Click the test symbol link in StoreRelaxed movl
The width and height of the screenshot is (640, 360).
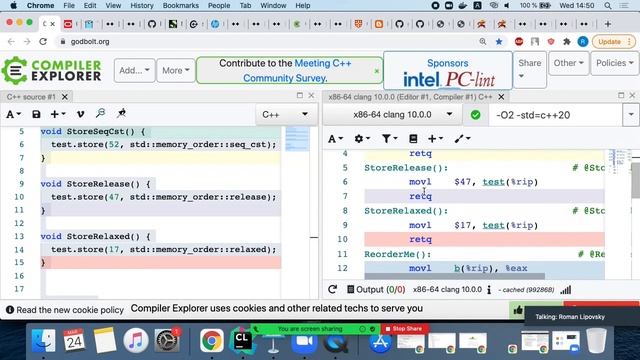[493, 225]
